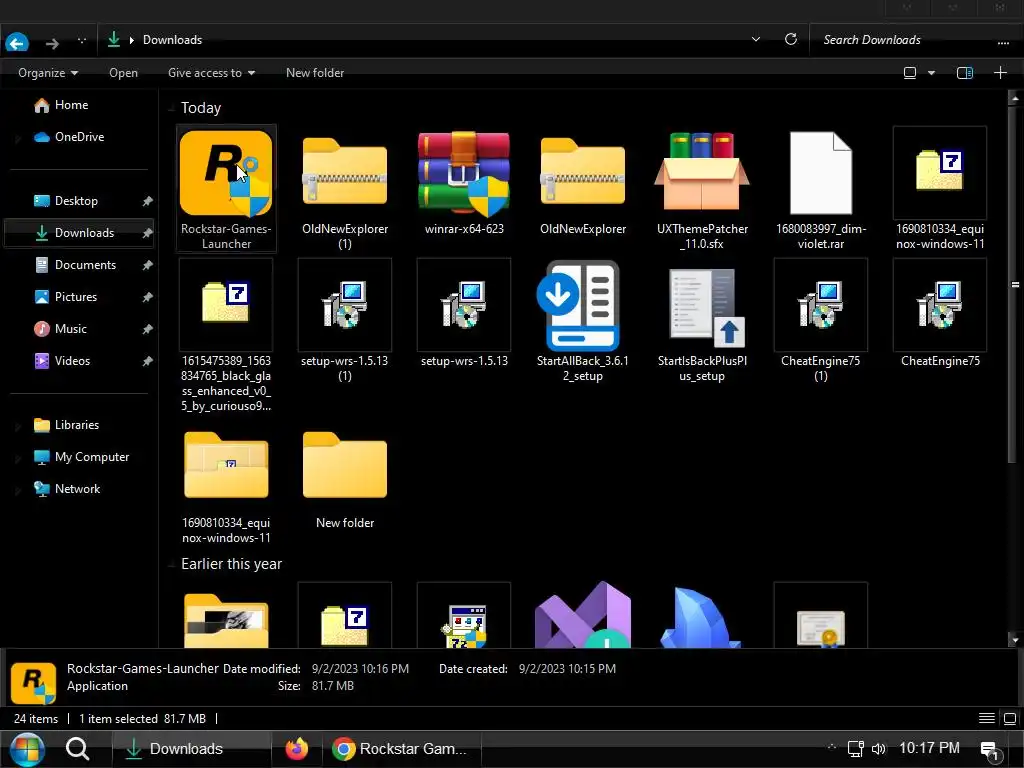This screenshot has width=1024, height=768.
Task: Open the Organize dropdown menu
Action: click(48, 72)
